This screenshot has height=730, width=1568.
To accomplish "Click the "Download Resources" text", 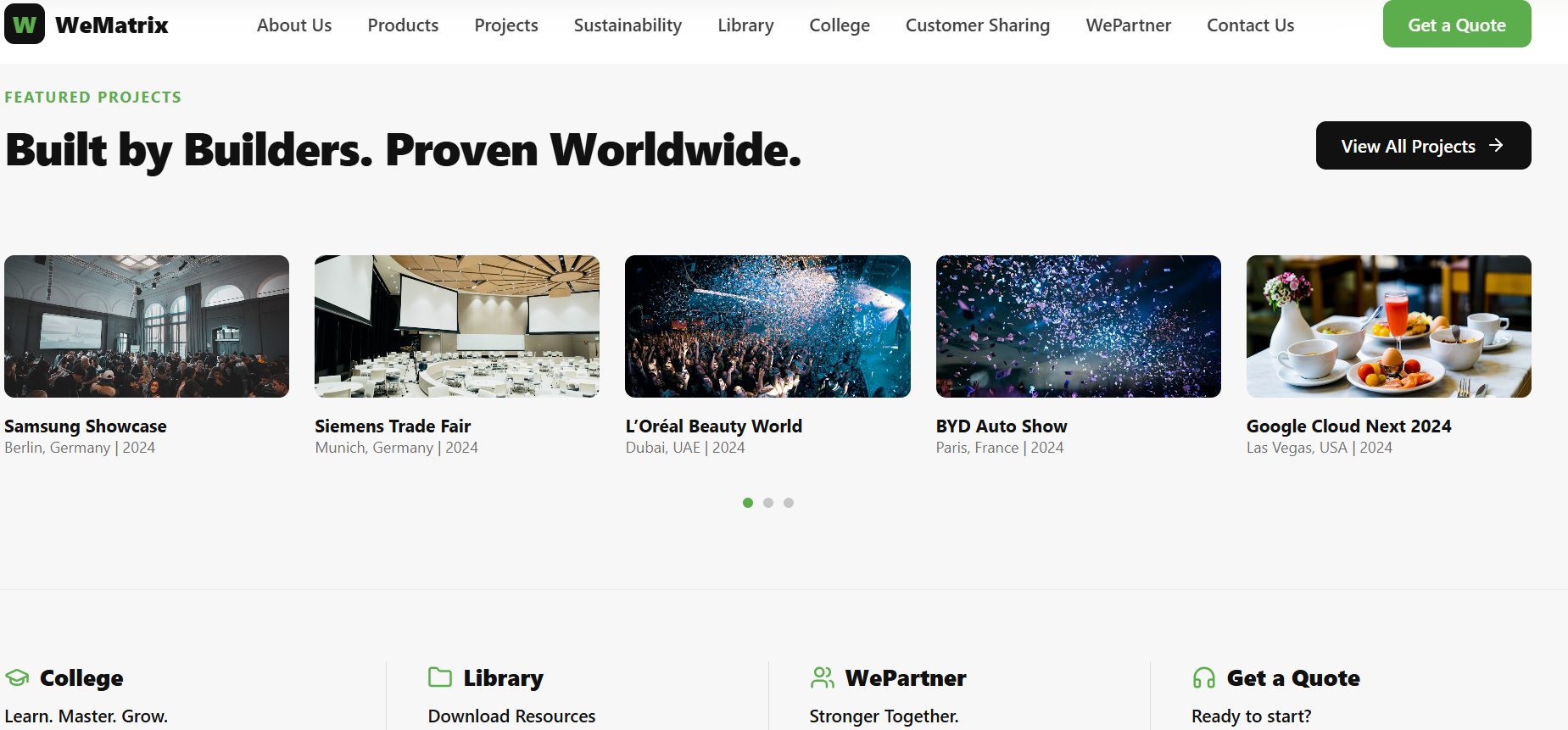I will tap(512, 716).
